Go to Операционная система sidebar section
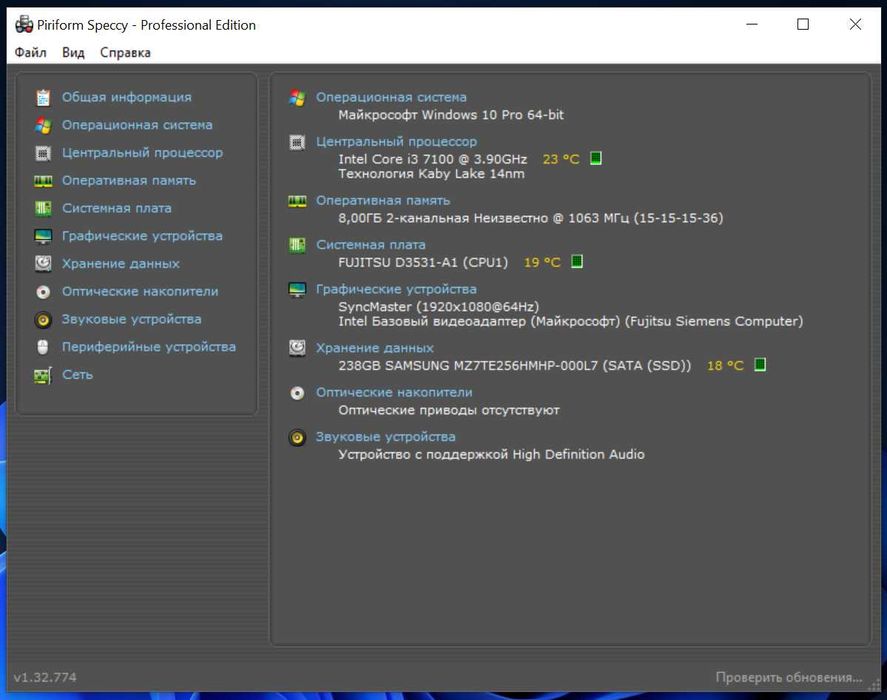The height and width of the screenshot is (700, 887). click(137, 125)
